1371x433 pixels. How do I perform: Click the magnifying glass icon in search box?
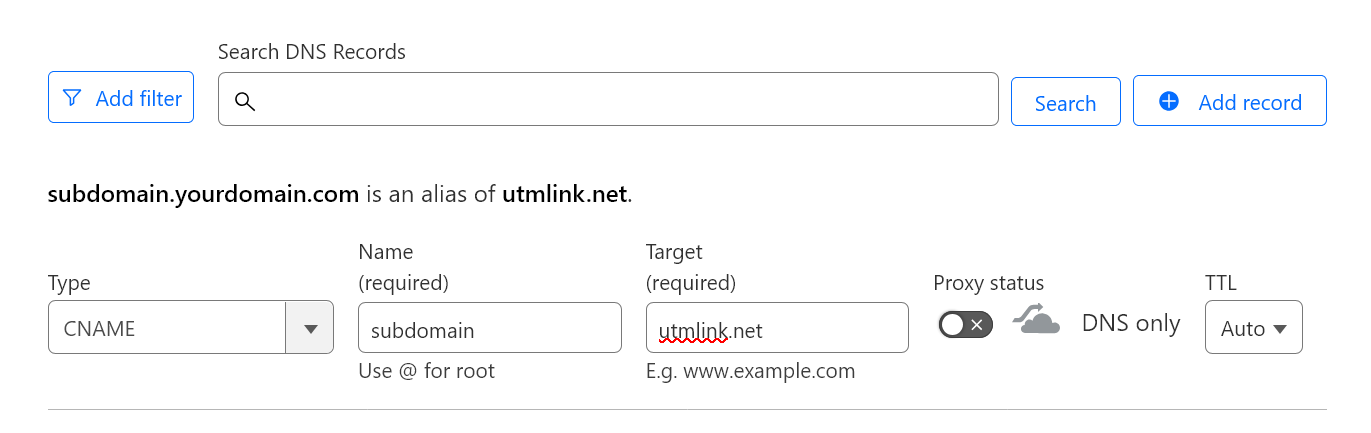[x=245, y=101]
